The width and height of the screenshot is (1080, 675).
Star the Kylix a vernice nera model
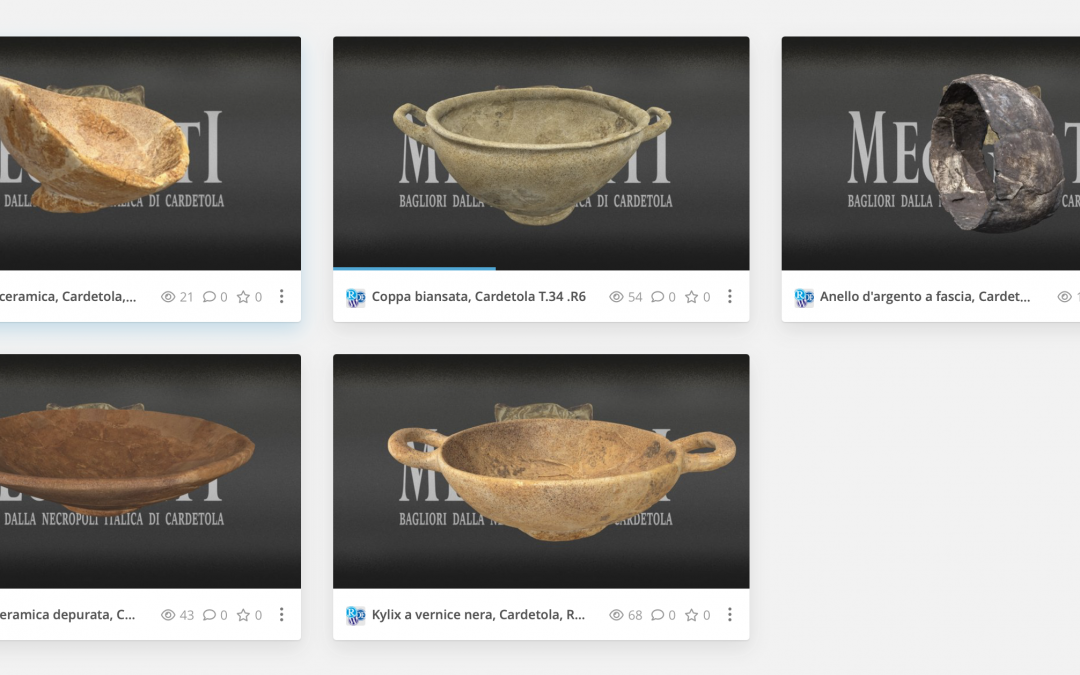[x=691, y=615]
